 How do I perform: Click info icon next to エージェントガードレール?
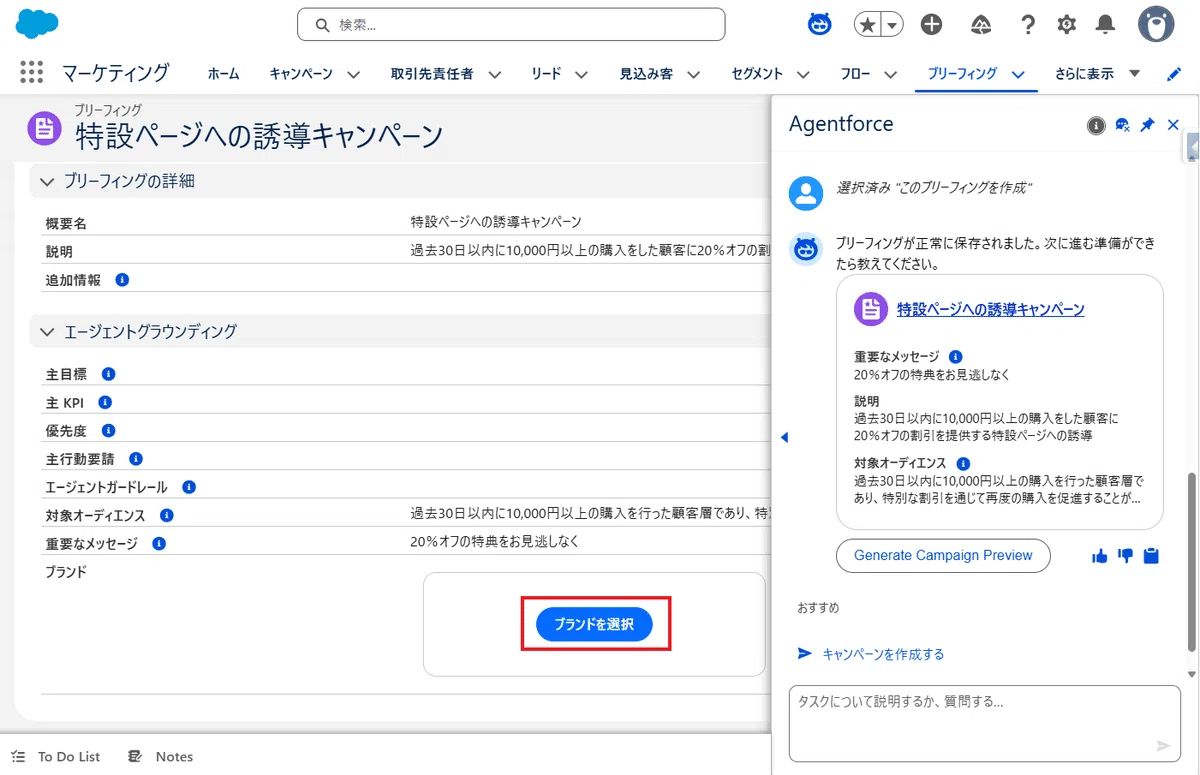coord(188,487)
